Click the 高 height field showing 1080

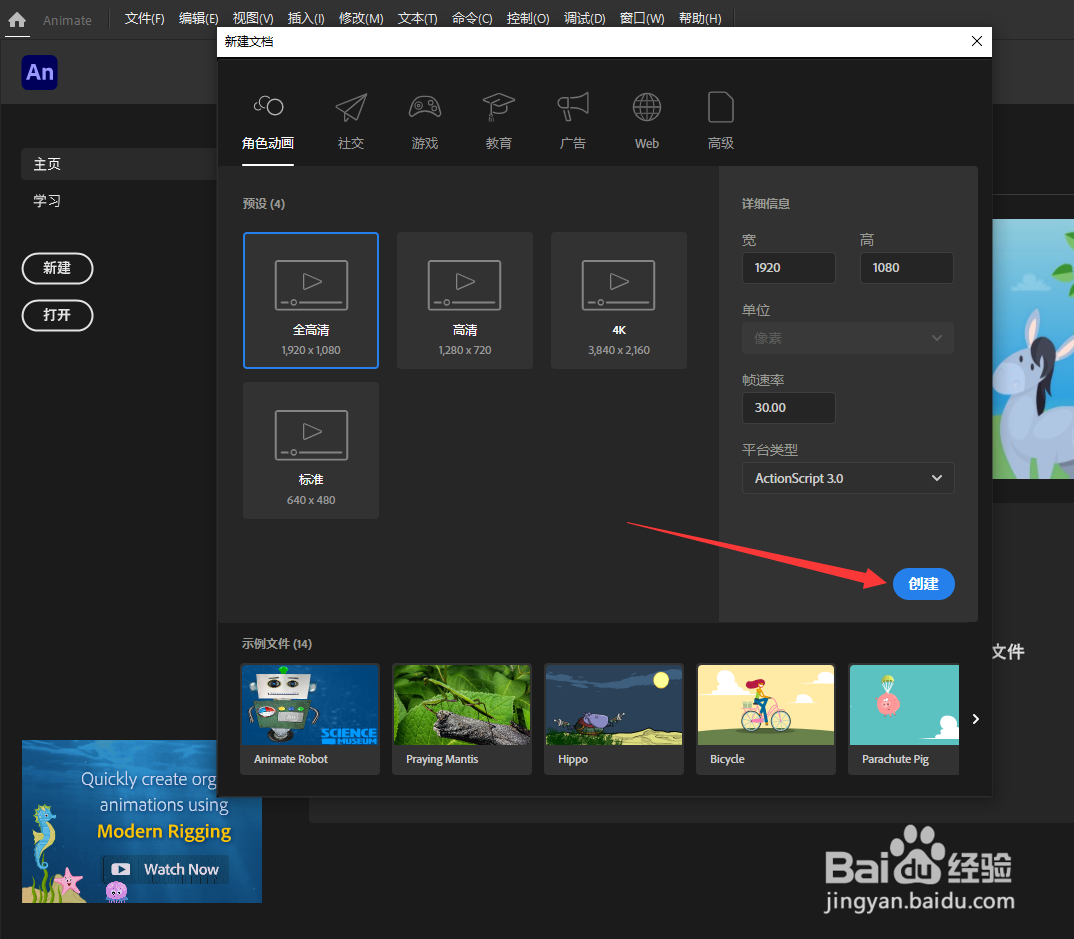pos(907,268)
